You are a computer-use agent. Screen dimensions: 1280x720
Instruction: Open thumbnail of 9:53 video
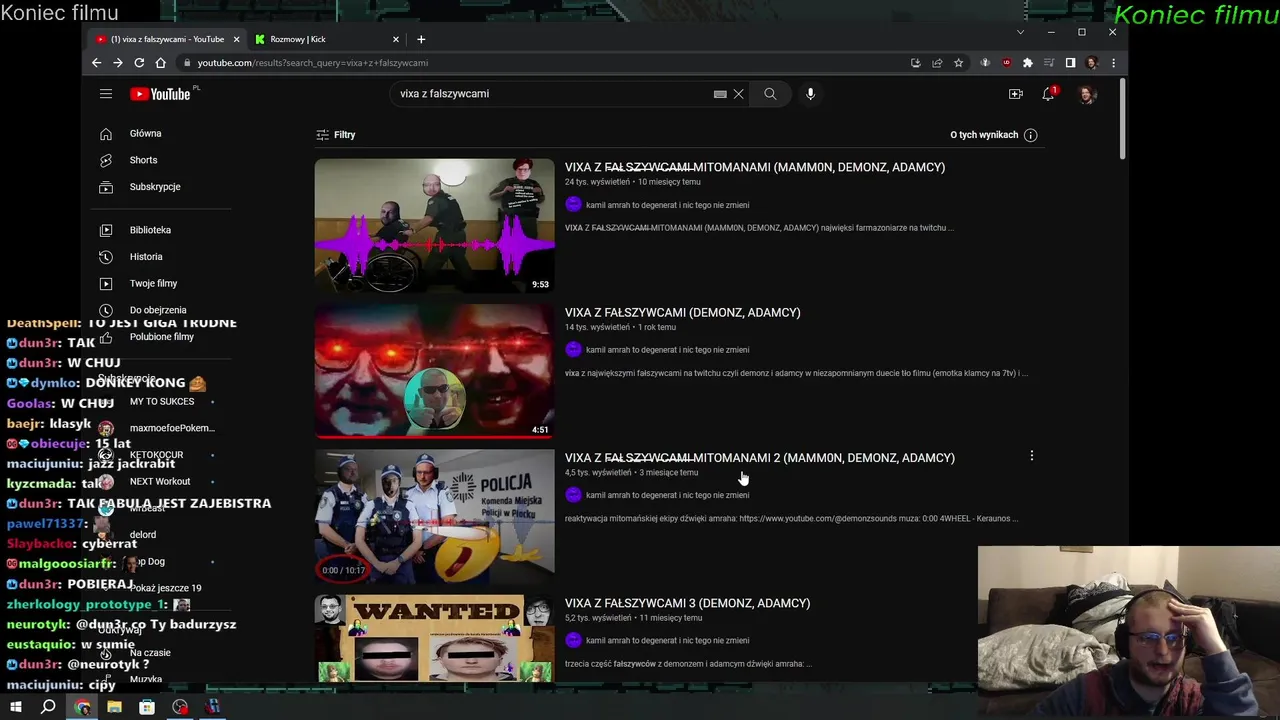pos(434,226)
